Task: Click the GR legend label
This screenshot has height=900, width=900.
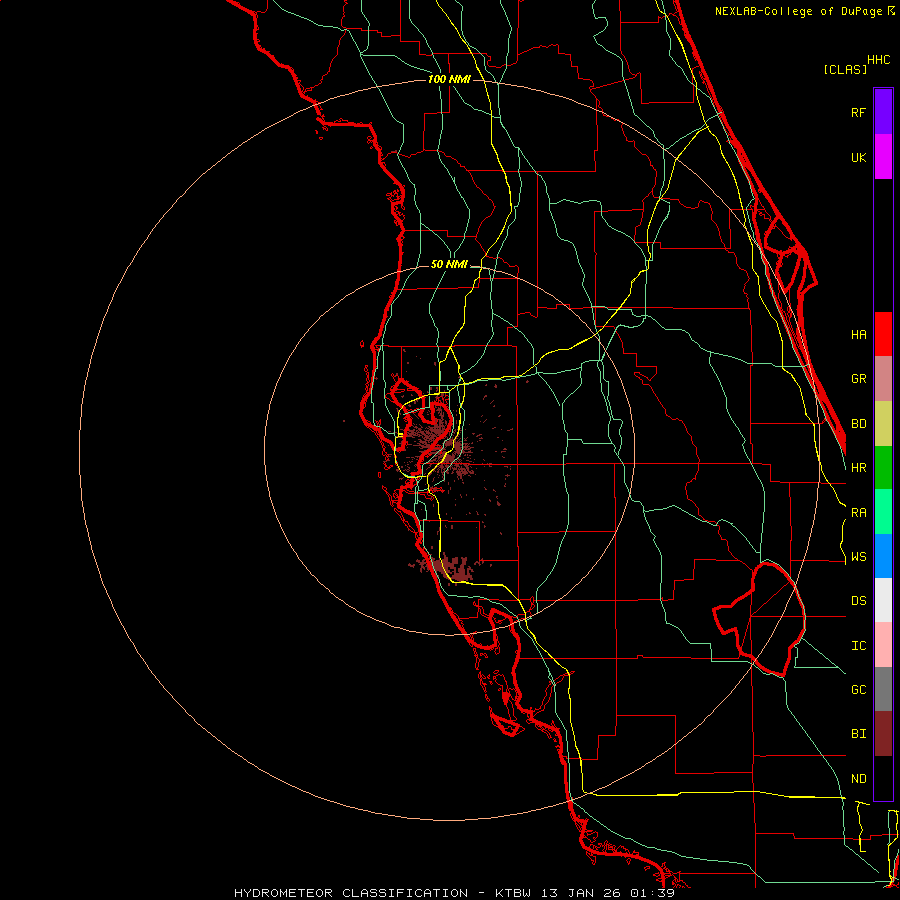Action: point(858,379)
